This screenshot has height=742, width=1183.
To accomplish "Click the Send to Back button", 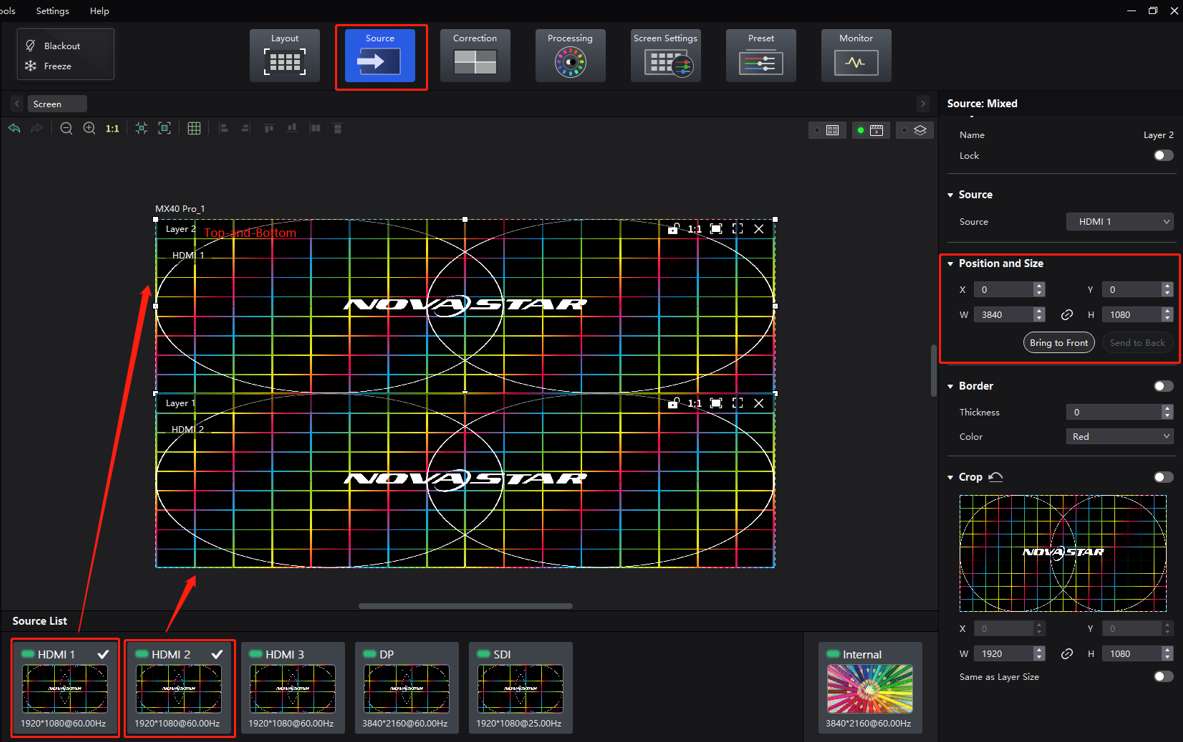I will [x=1137, y=343].
